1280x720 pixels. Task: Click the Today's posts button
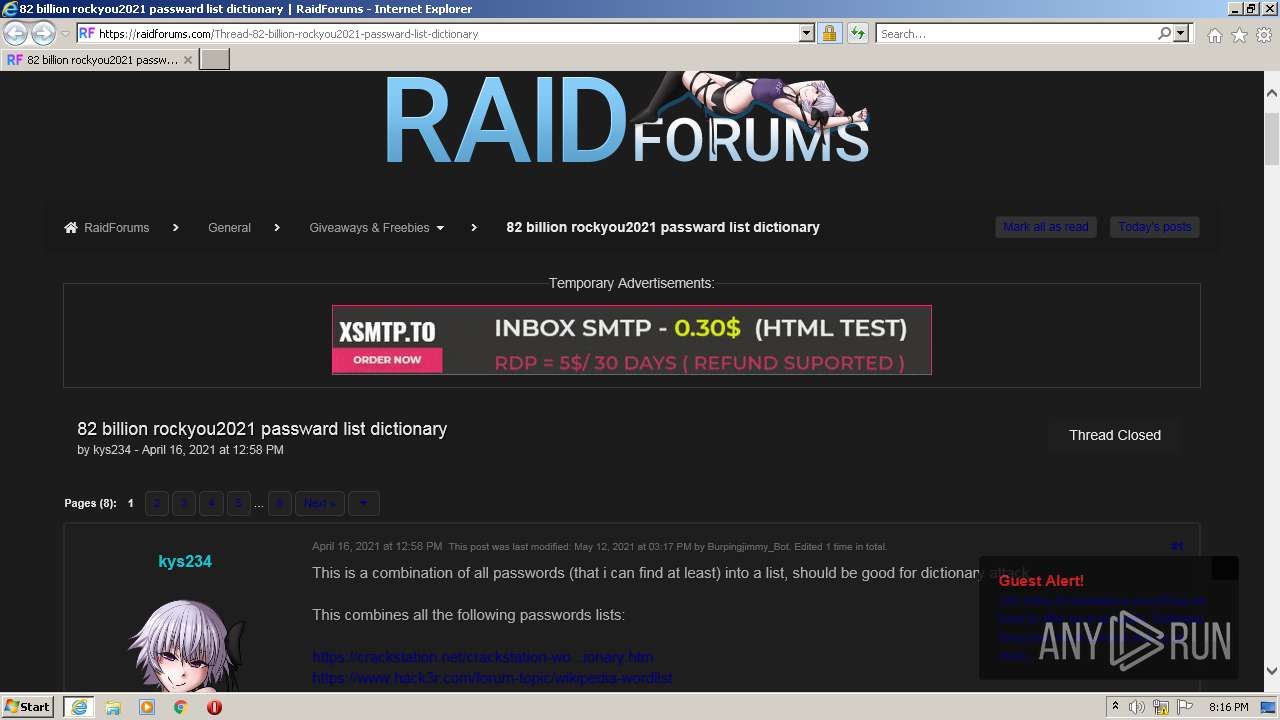1155,227
